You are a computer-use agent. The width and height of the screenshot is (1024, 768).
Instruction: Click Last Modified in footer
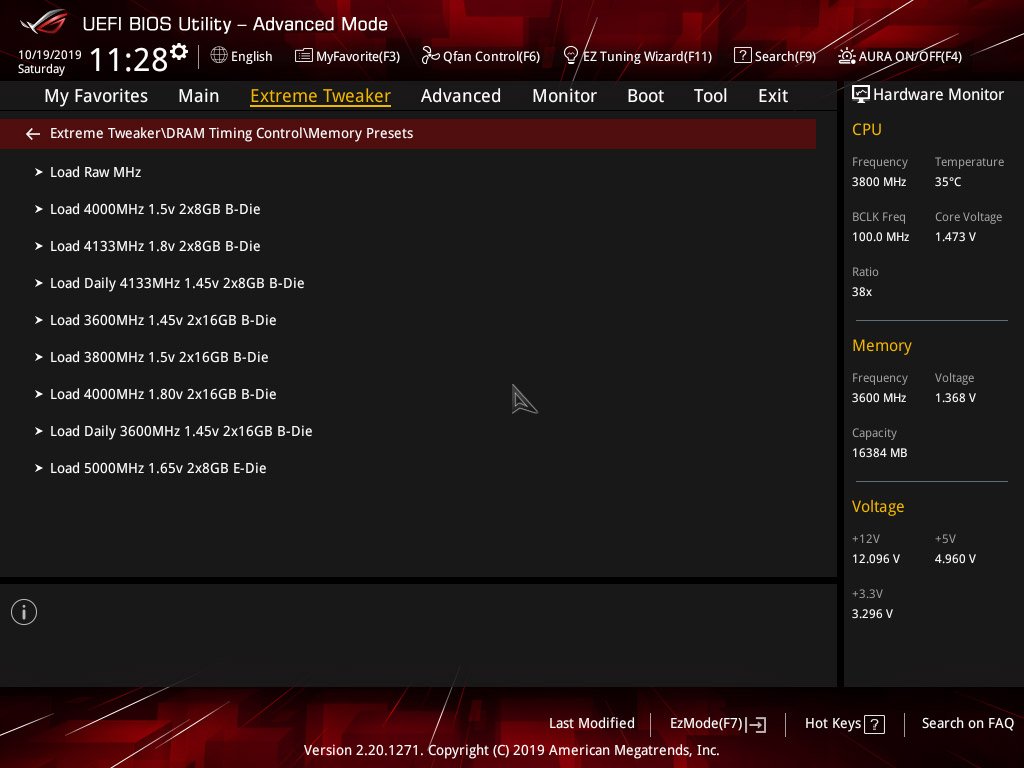592,724
